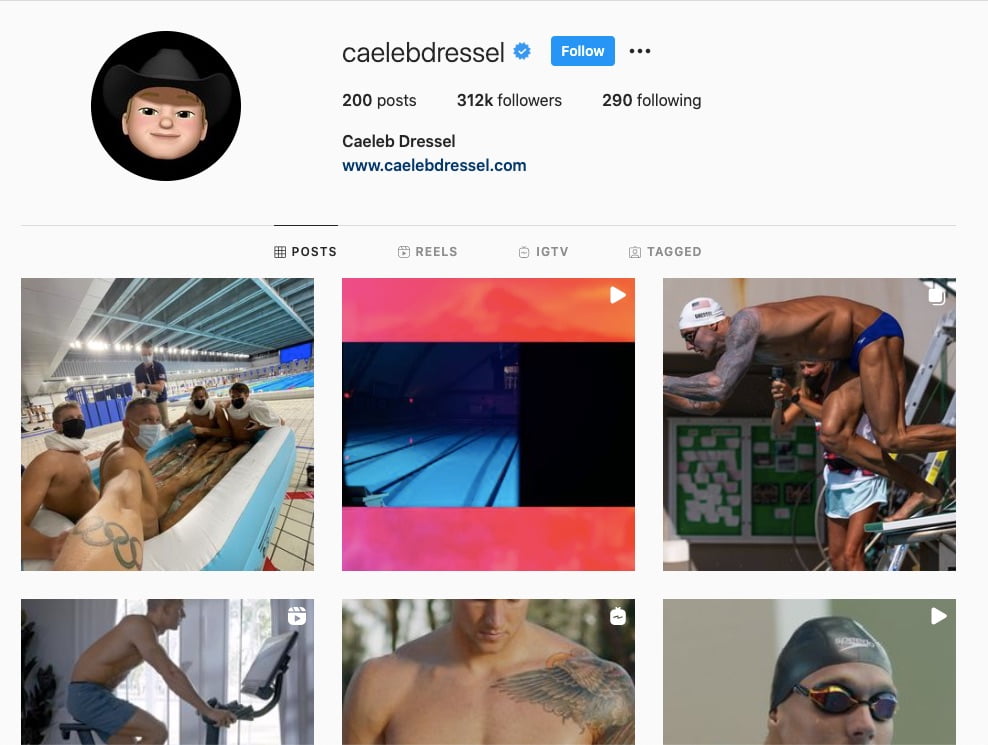988x745 pixels.
Task: Open the inflatable ice bath pool photo
Action: [x=168, y=424]
